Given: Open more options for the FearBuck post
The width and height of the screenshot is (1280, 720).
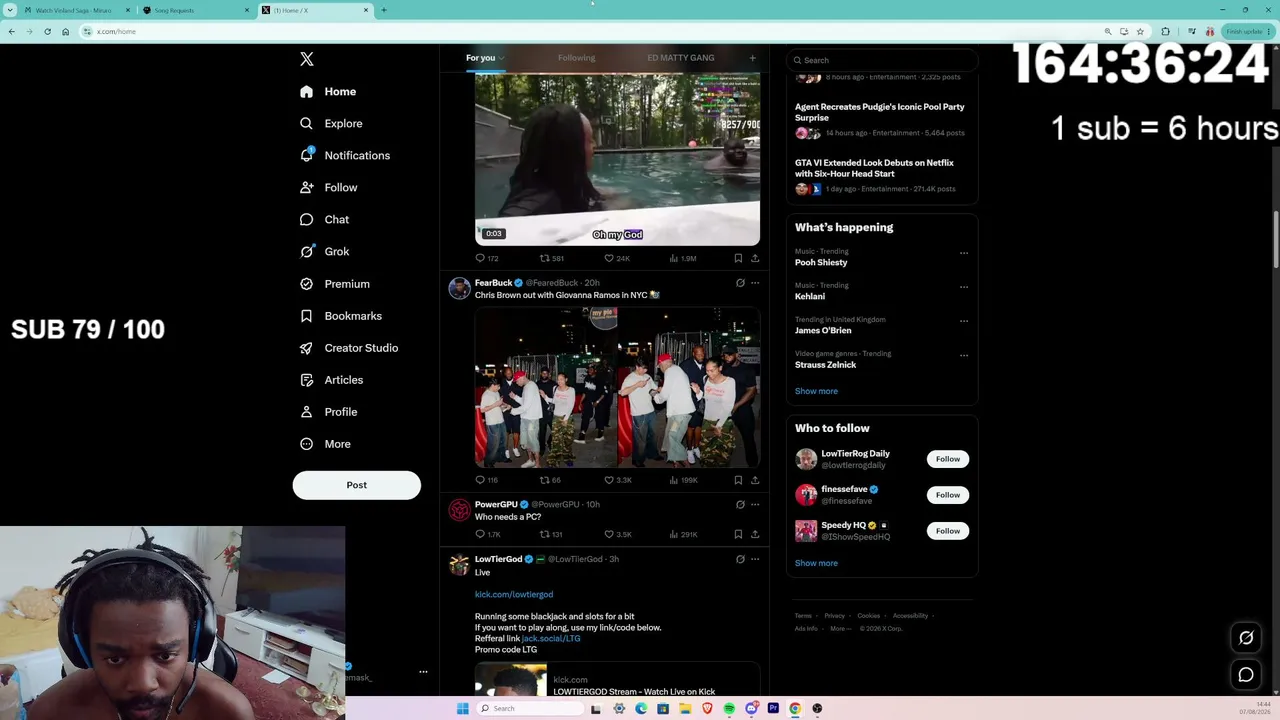Looking at the screenshot, I should [755, 283].
